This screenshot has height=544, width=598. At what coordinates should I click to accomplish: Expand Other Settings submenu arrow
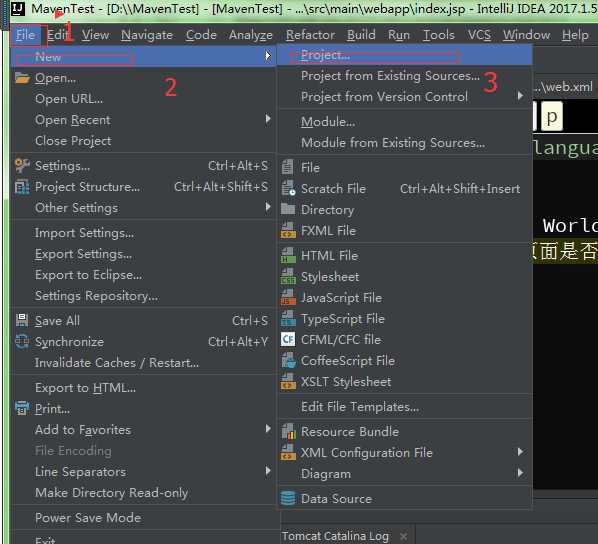[x=268, y=207]
